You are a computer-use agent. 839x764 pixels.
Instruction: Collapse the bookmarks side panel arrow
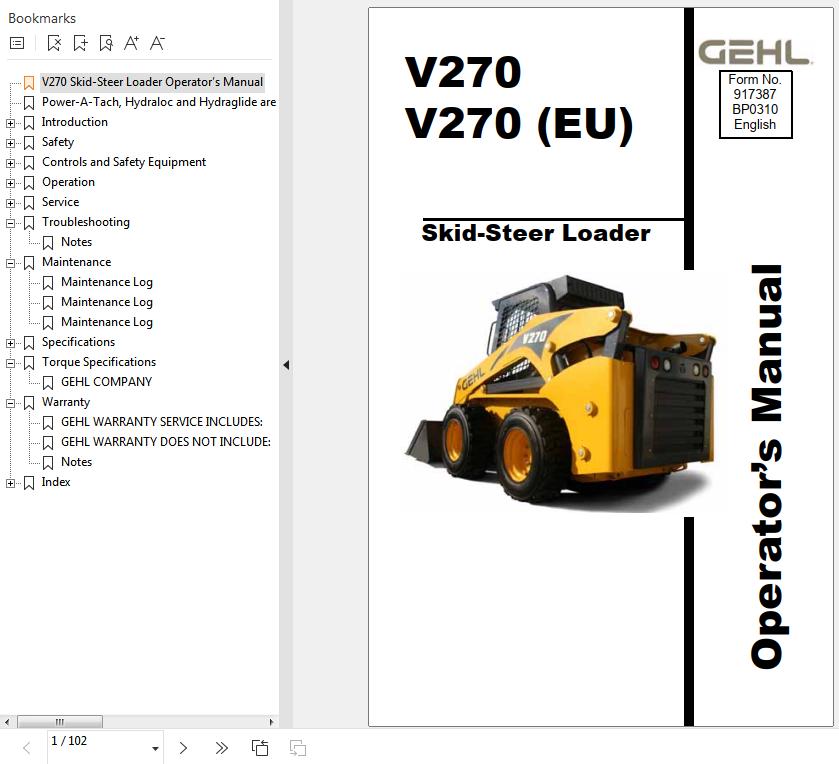pyautogui.click(x=286, y=365)
